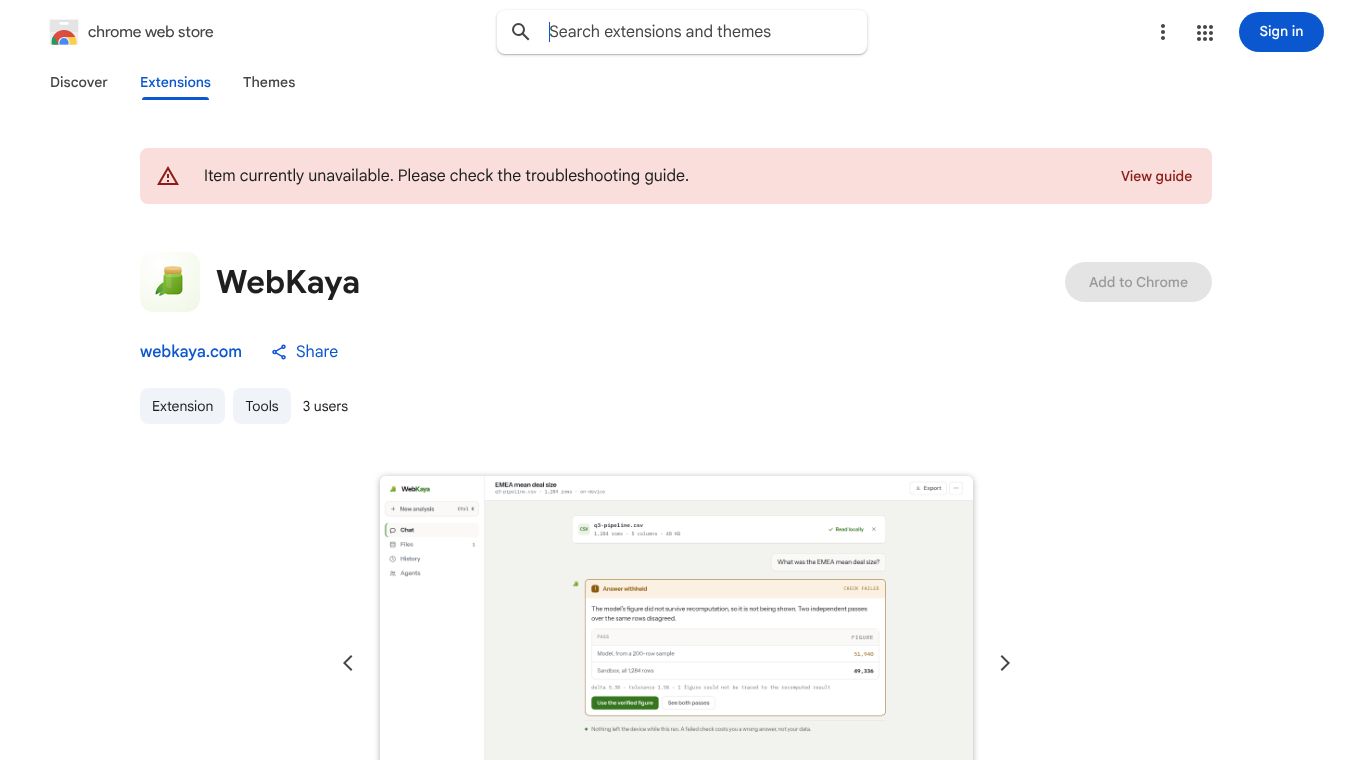Viewport: 1352px width, 760px height.
Task: Show the previous screenshot with left arrow
Action: (x=348, y=663)
